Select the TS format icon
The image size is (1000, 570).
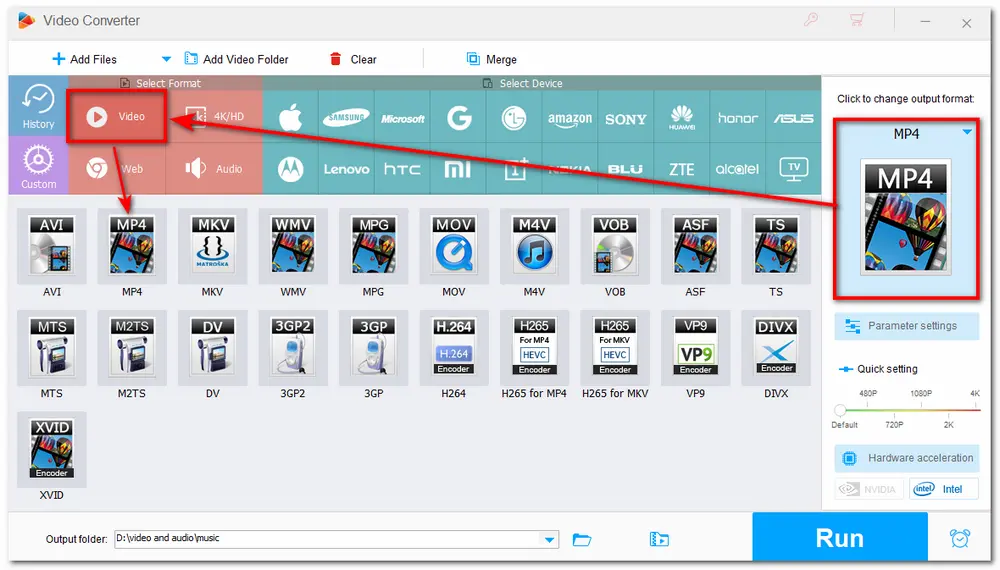coord(776,246)
